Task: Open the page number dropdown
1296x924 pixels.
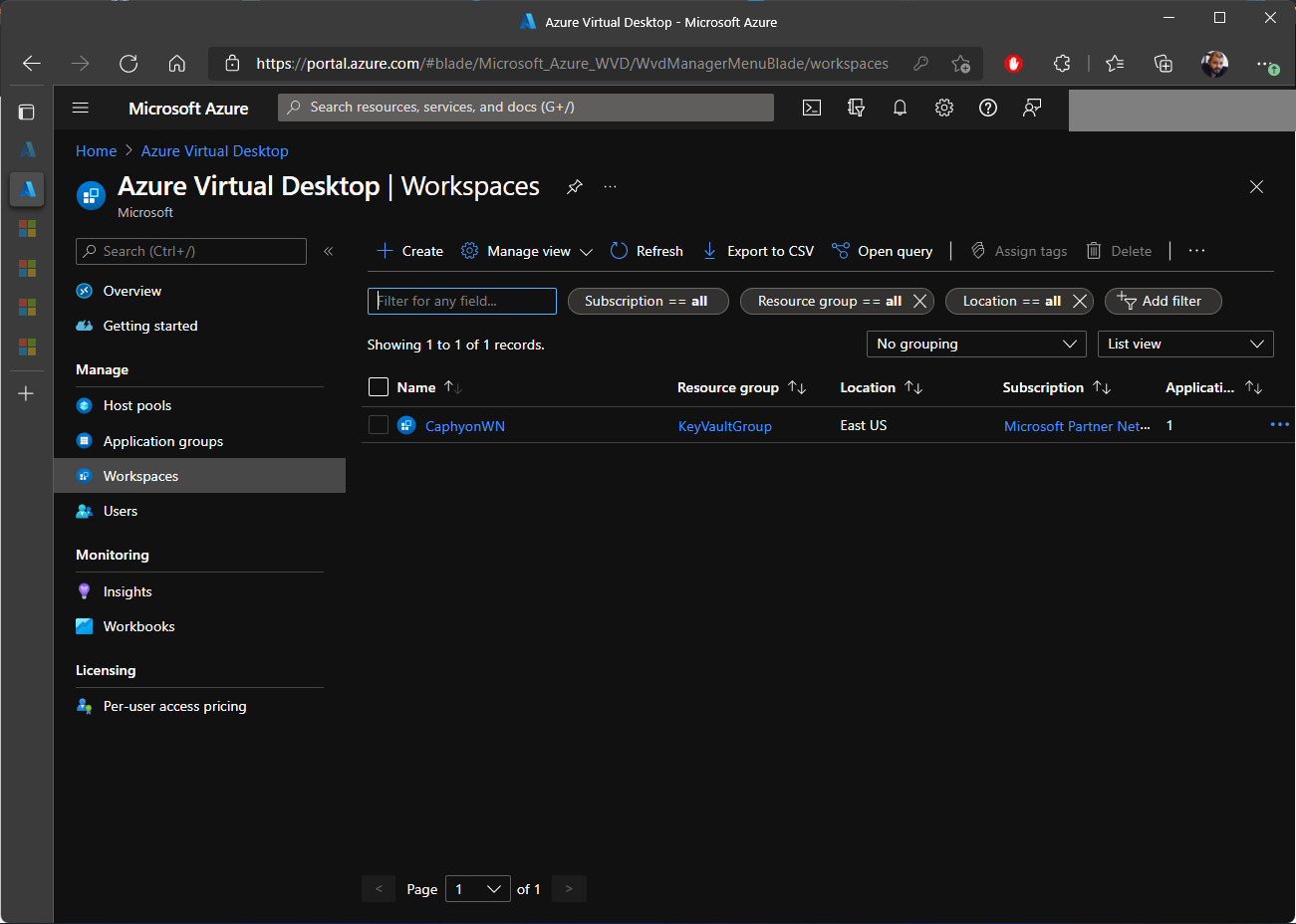Action: (478, 889)
